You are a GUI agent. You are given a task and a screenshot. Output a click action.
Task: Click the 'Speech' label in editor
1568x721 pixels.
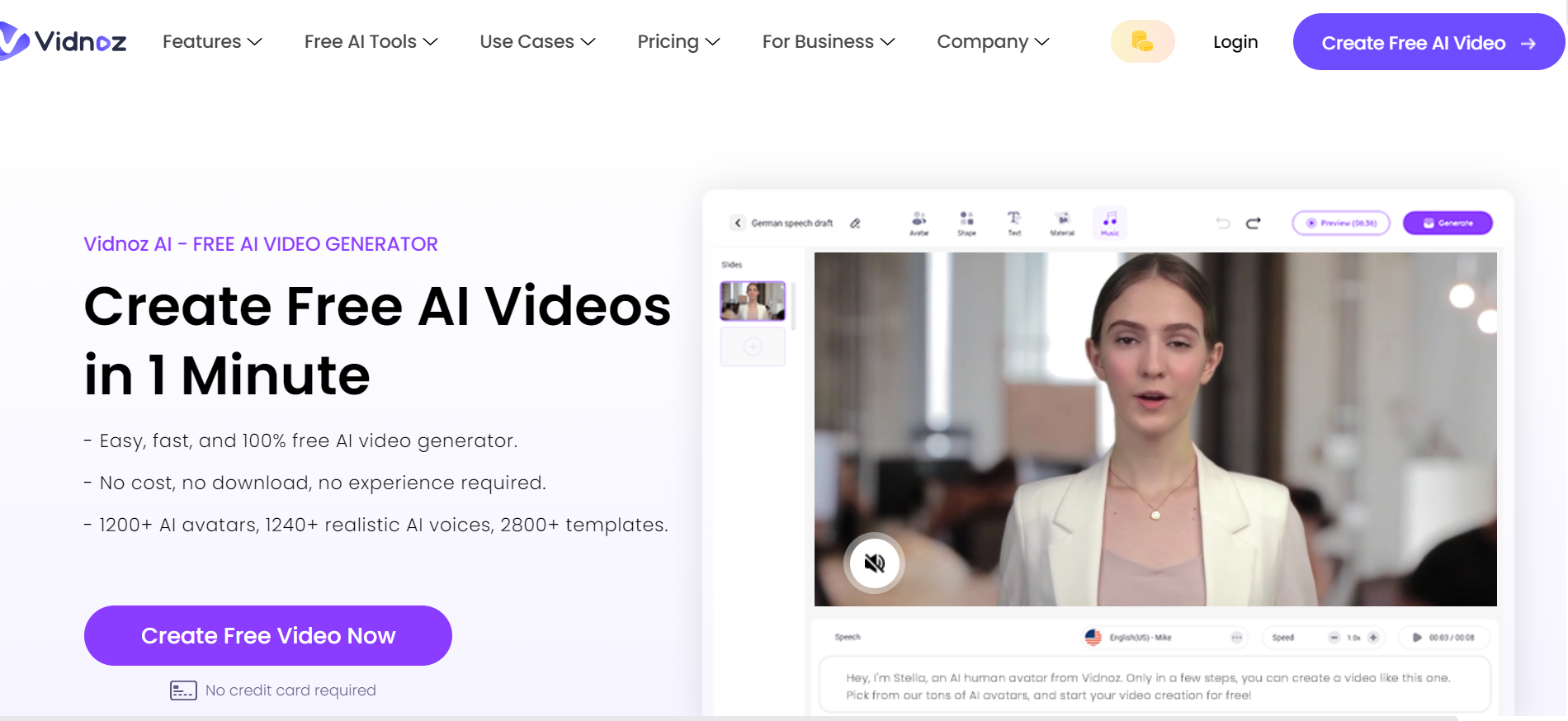[848, 637]
